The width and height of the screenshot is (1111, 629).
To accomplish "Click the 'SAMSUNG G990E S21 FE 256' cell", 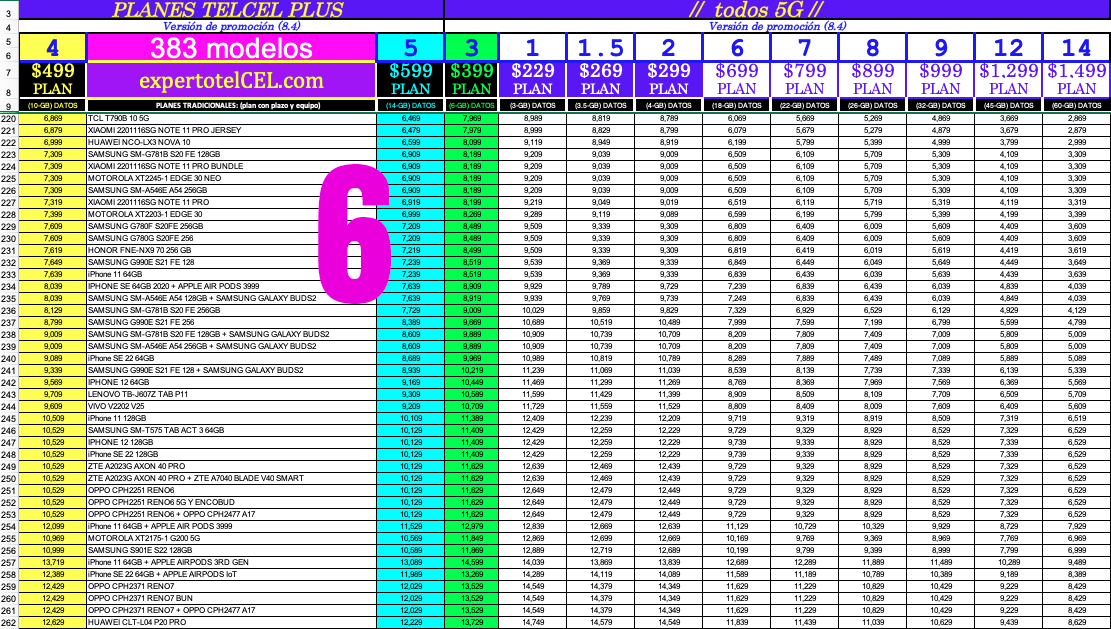I will pos(231,322).
